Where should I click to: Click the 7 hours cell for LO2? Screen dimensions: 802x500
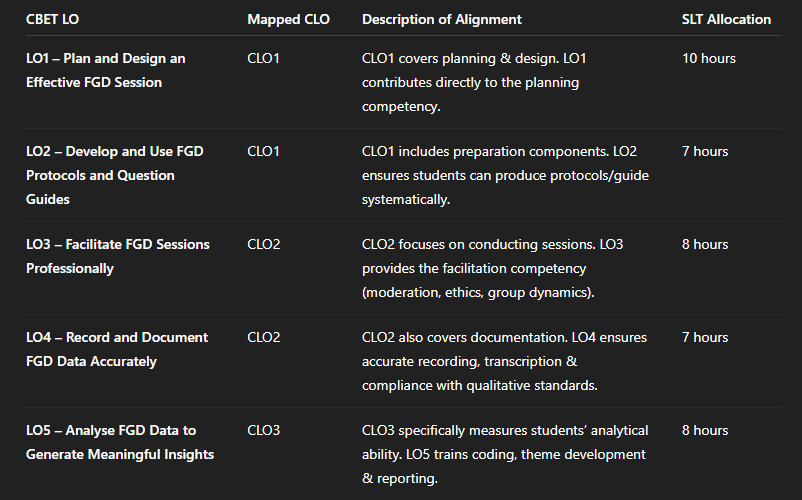[x=705, y=151]
